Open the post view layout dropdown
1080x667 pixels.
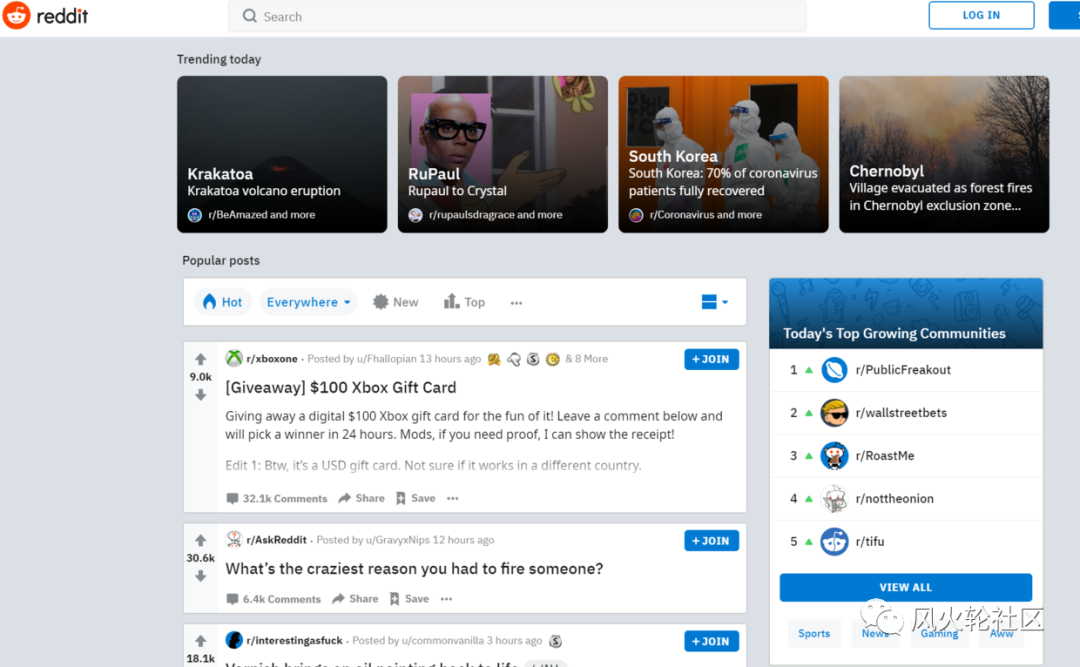point(714,302)
